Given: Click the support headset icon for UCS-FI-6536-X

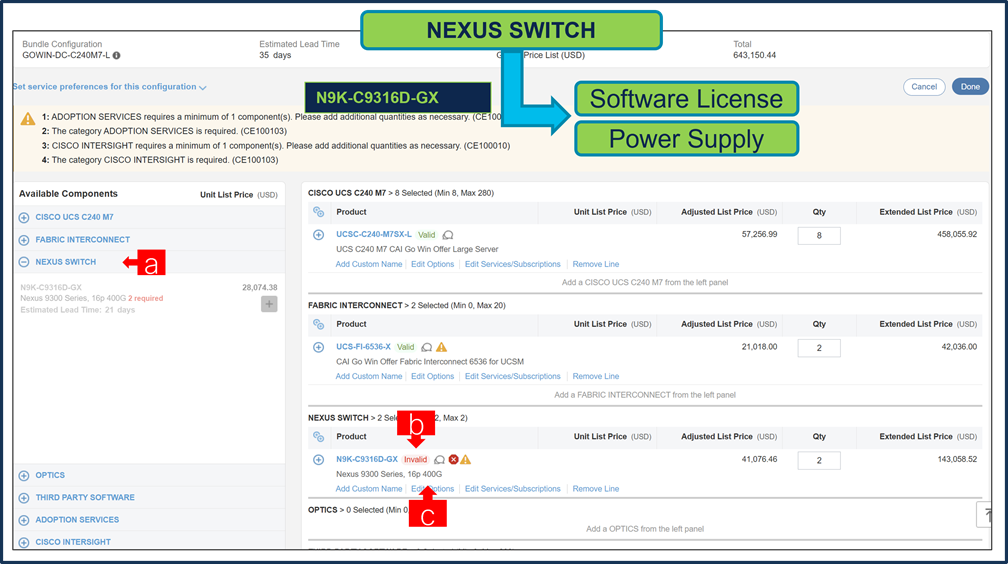Looking at the screenshot, I should [x=426, y=347].
